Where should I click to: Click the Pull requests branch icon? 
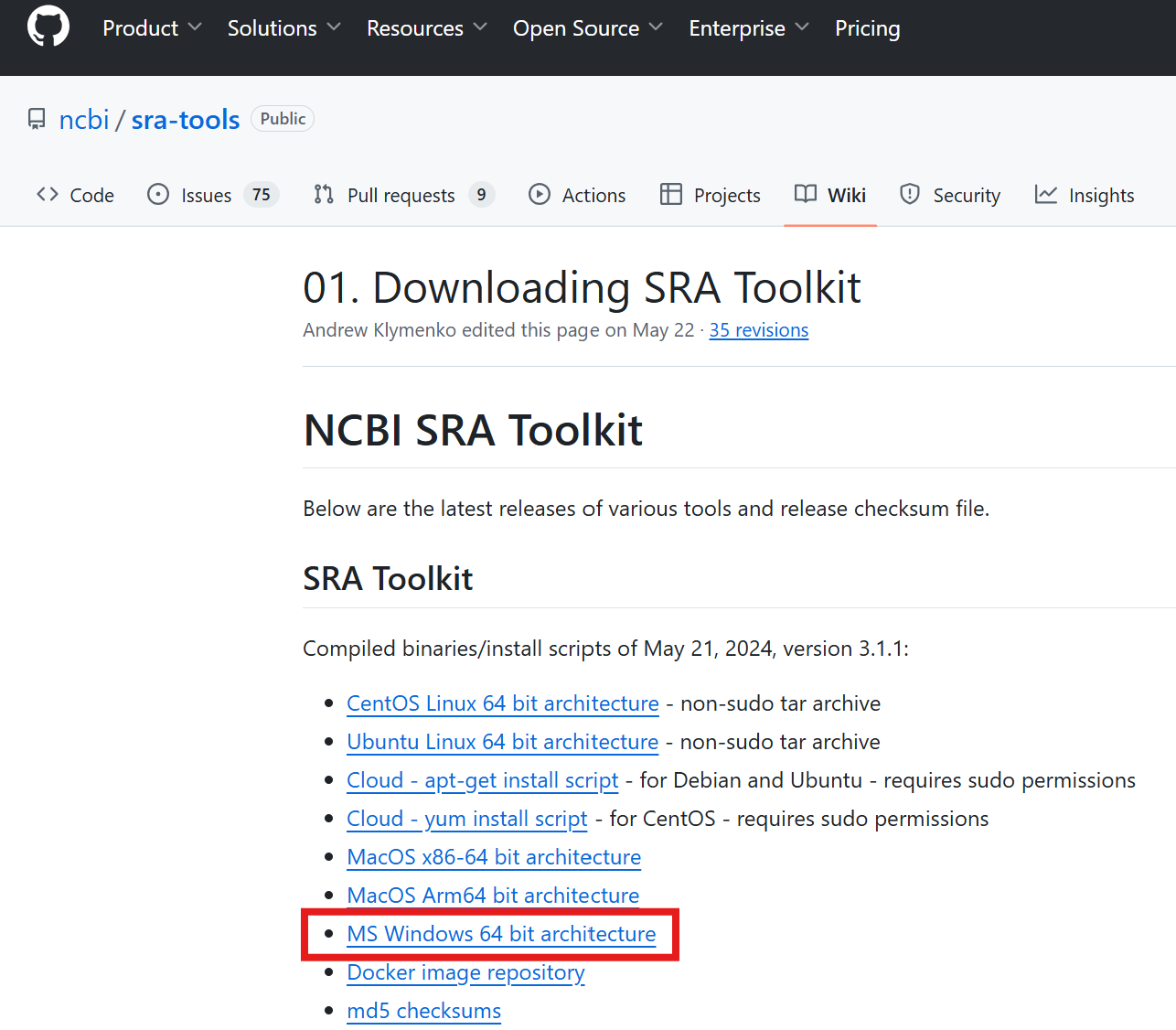click(x=324, y=195)
